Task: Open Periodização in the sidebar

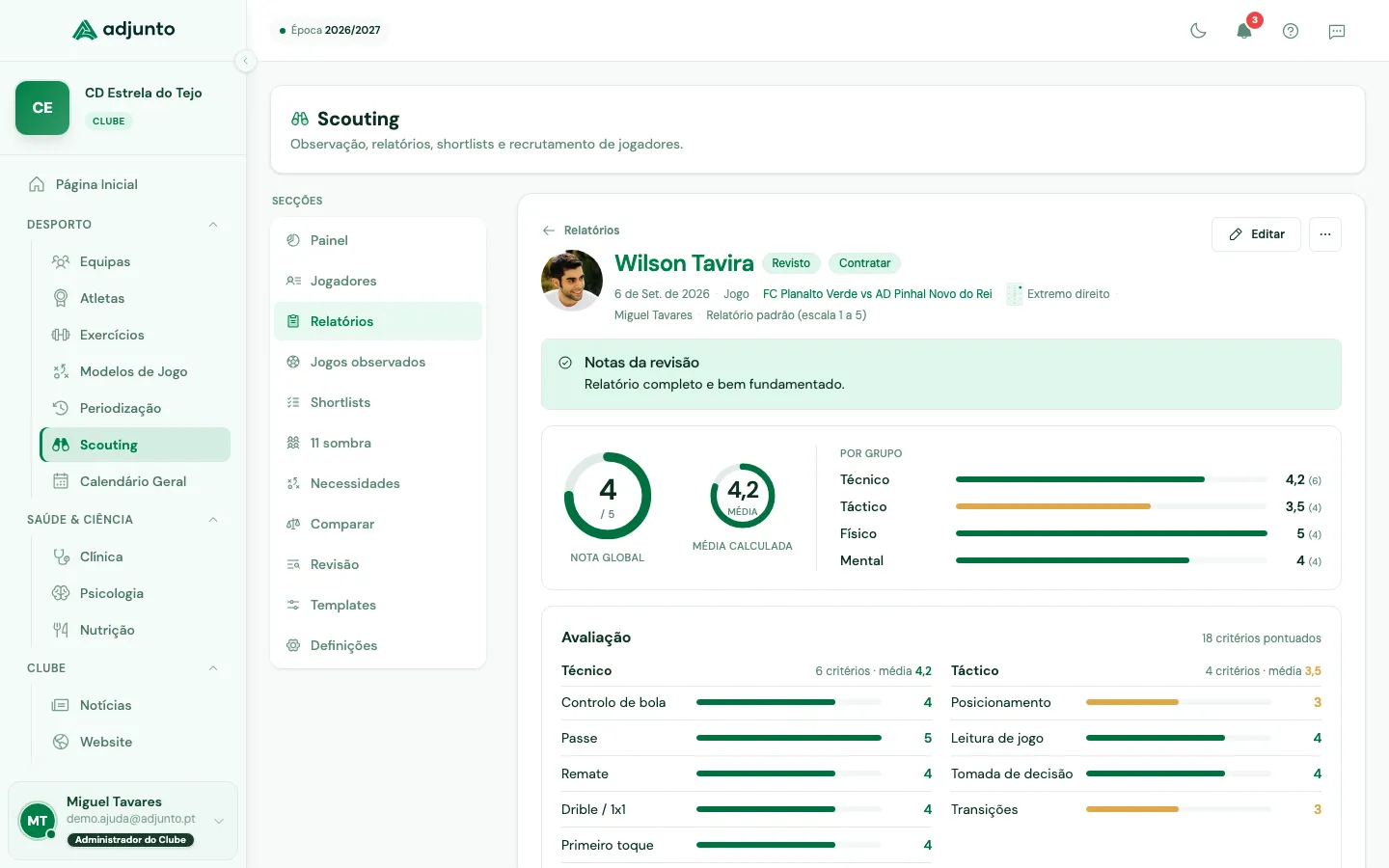Action: click(135, 408)
